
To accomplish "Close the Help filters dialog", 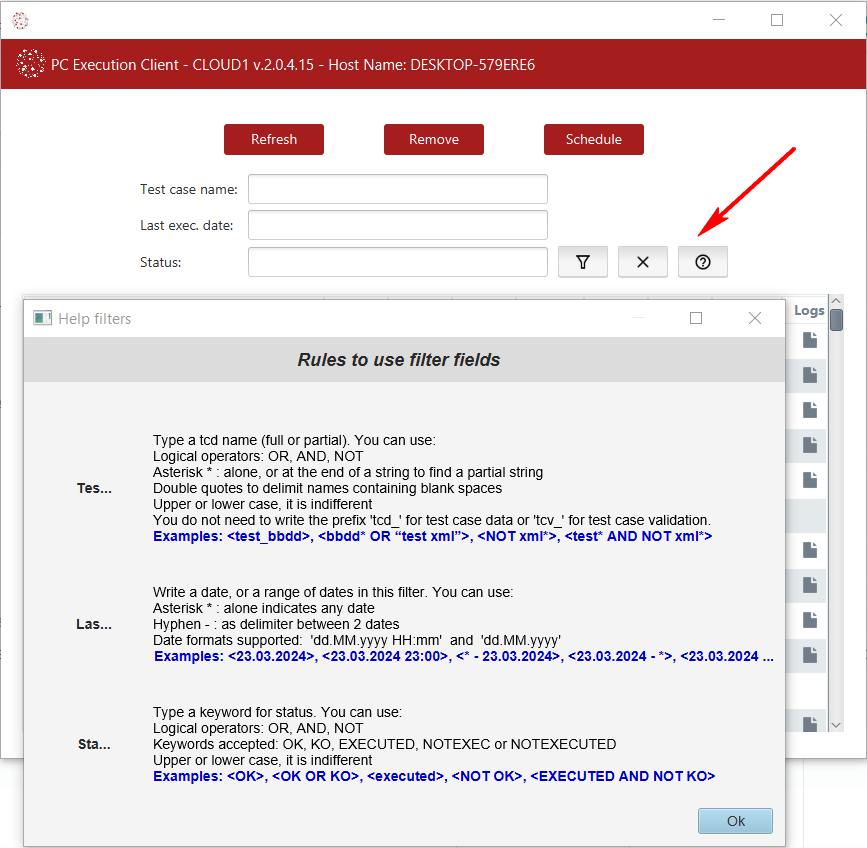I will pyautogui.click(x=755, y=318).
